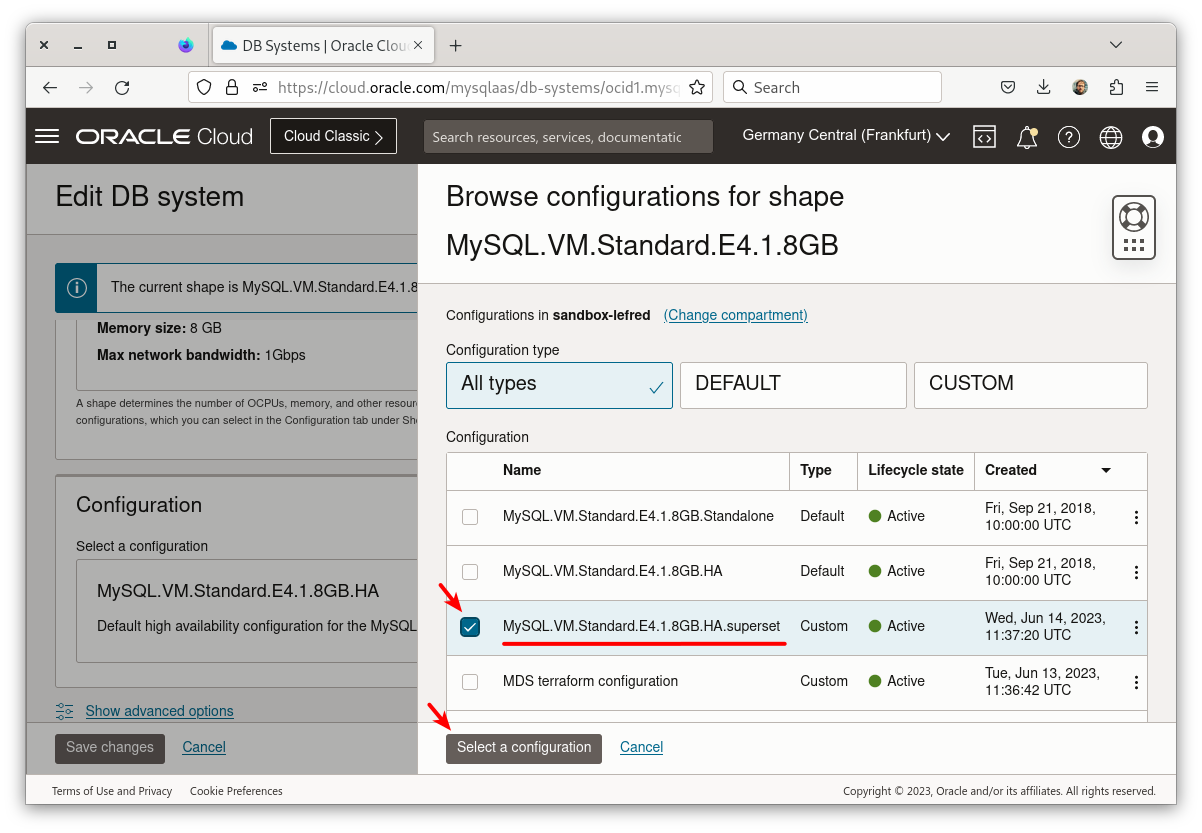Click the Show advanced options filter icon
The height and width of the screenshot is (833, 1202).
pos(64,711)
